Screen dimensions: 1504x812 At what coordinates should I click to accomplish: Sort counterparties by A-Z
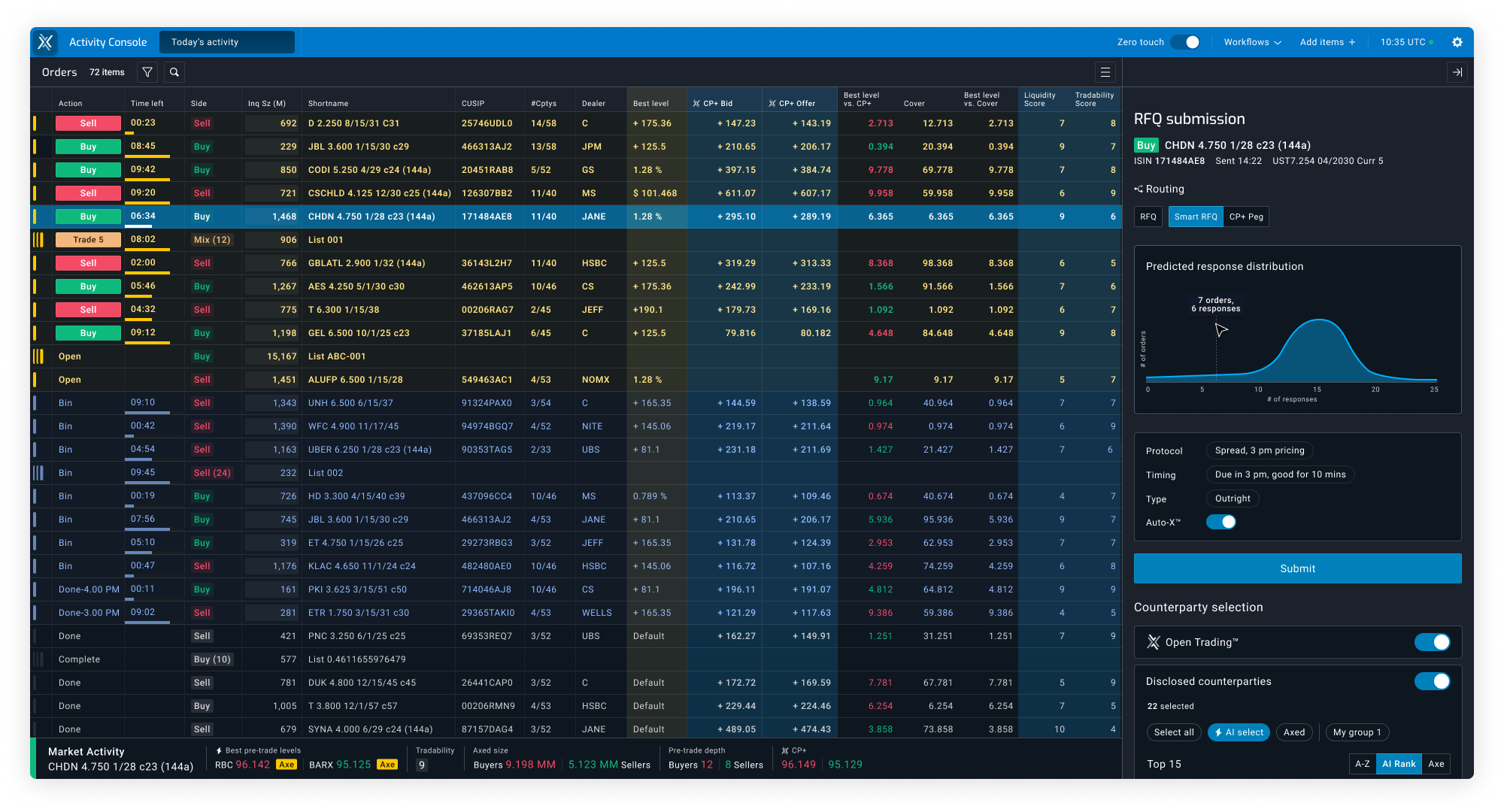[x=1363, y=764]
